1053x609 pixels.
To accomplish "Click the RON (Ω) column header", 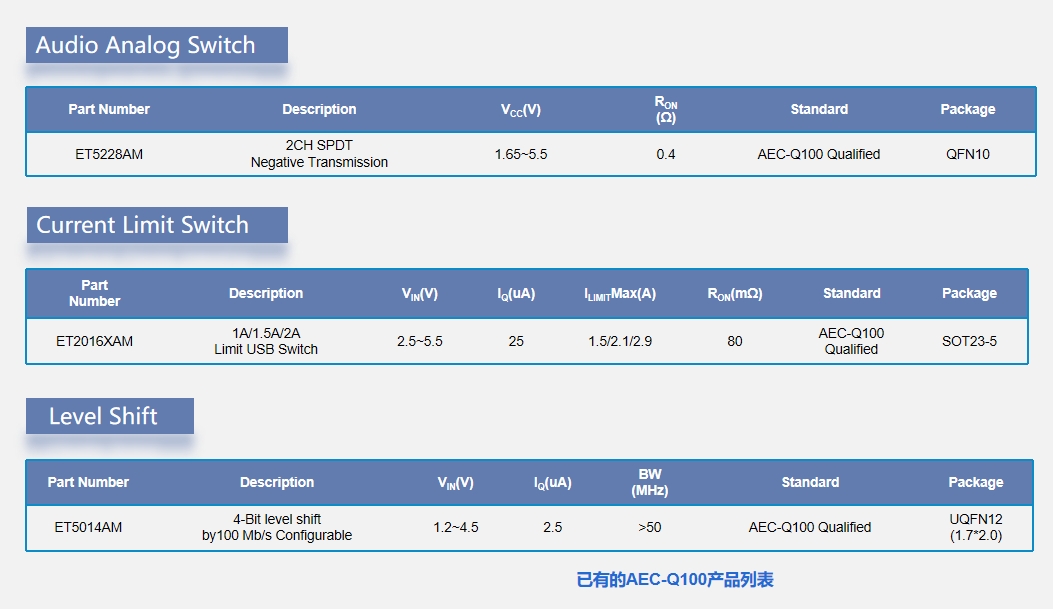I will (666, 109).
